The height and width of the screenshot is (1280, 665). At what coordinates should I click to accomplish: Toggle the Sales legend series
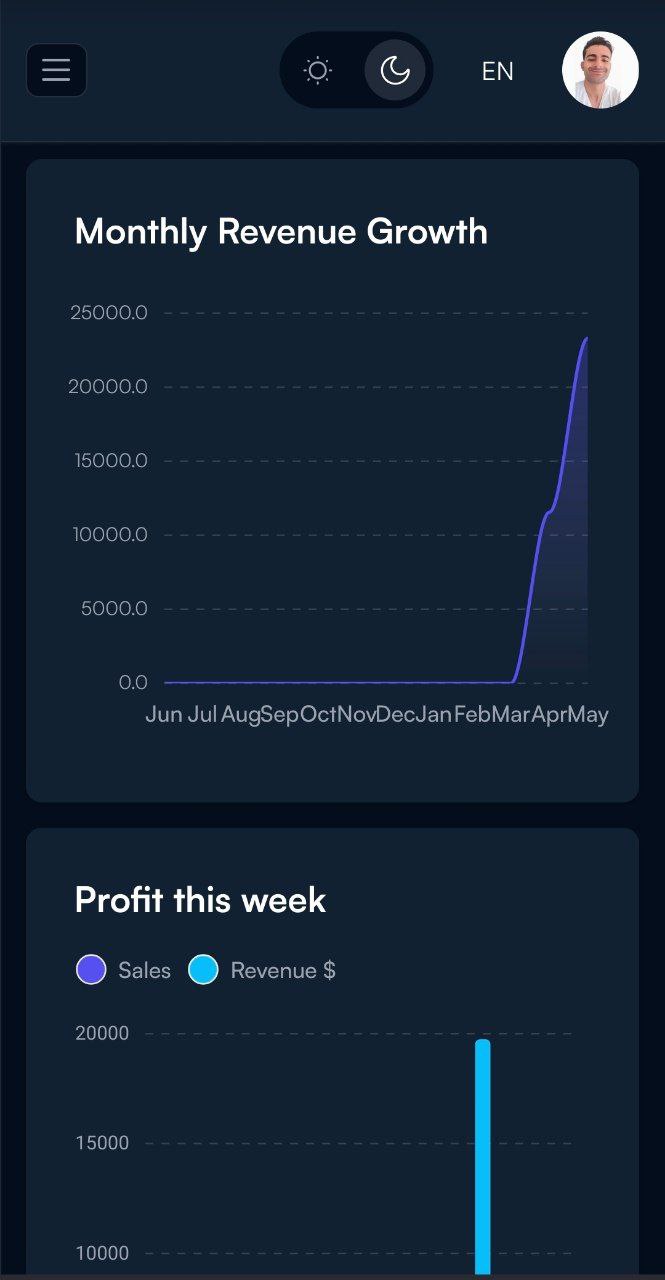point(123,970)
